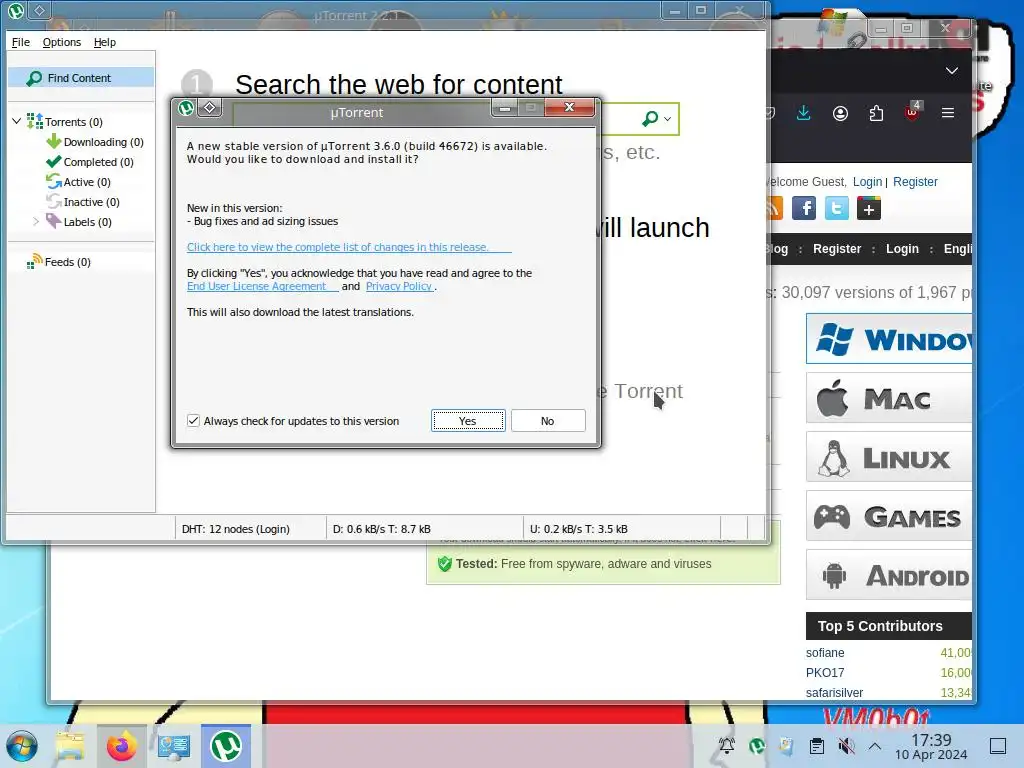Open the Windows Start menu
1024x768 pixels.
[22, 746]
